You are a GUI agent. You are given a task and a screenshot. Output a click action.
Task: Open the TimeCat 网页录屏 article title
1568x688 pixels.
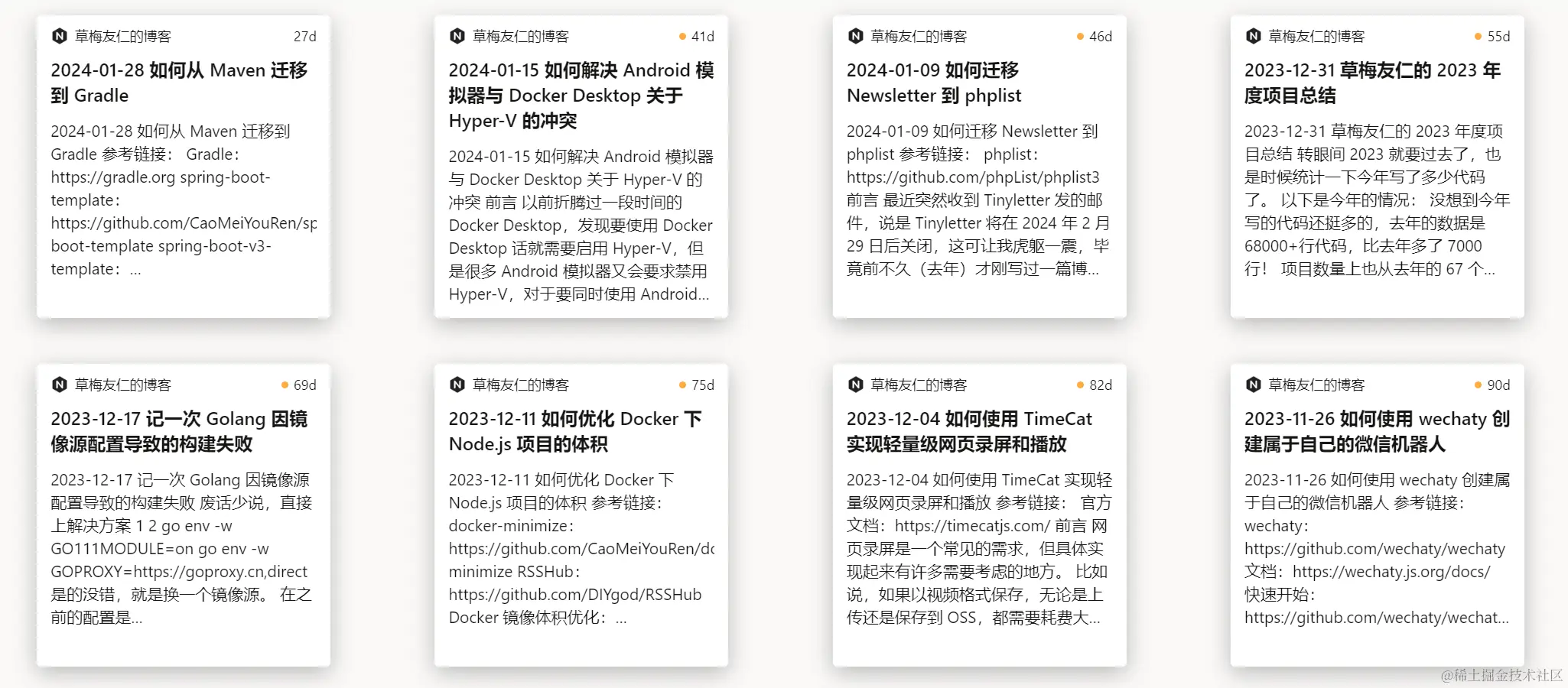pos(969,431)
